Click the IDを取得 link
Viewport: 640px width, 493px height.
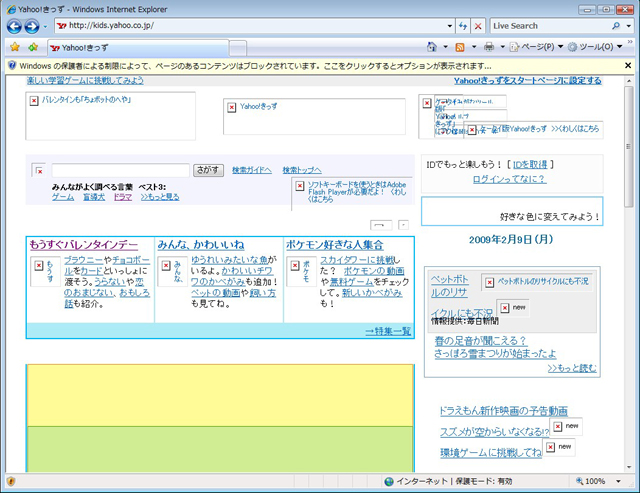(x=530, y=164)
